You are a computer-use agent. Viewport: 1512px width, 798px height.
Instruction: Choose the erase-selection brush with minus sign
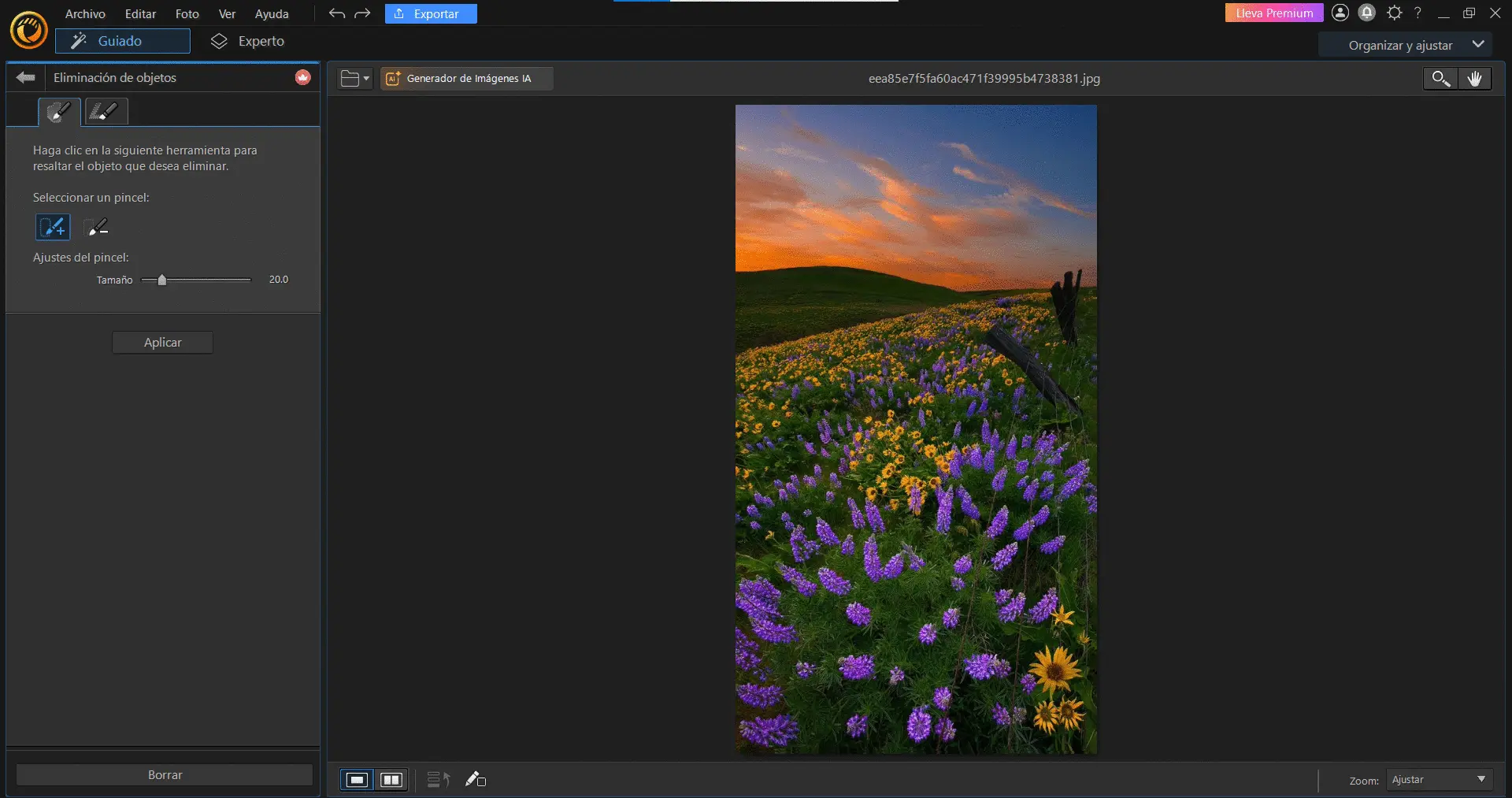click(x=97, y=227)
